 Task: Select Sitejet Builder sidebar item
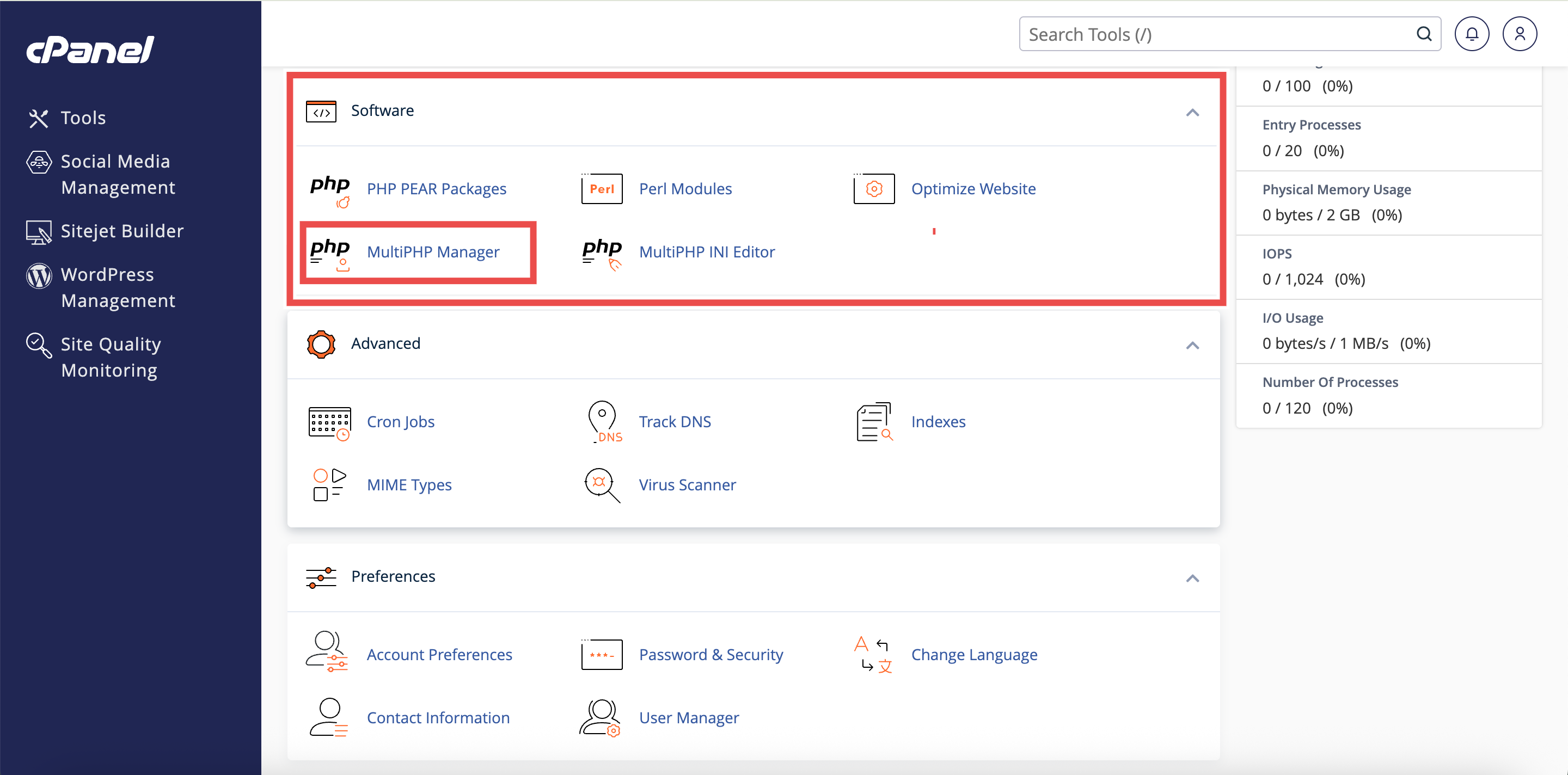point(122,231)
